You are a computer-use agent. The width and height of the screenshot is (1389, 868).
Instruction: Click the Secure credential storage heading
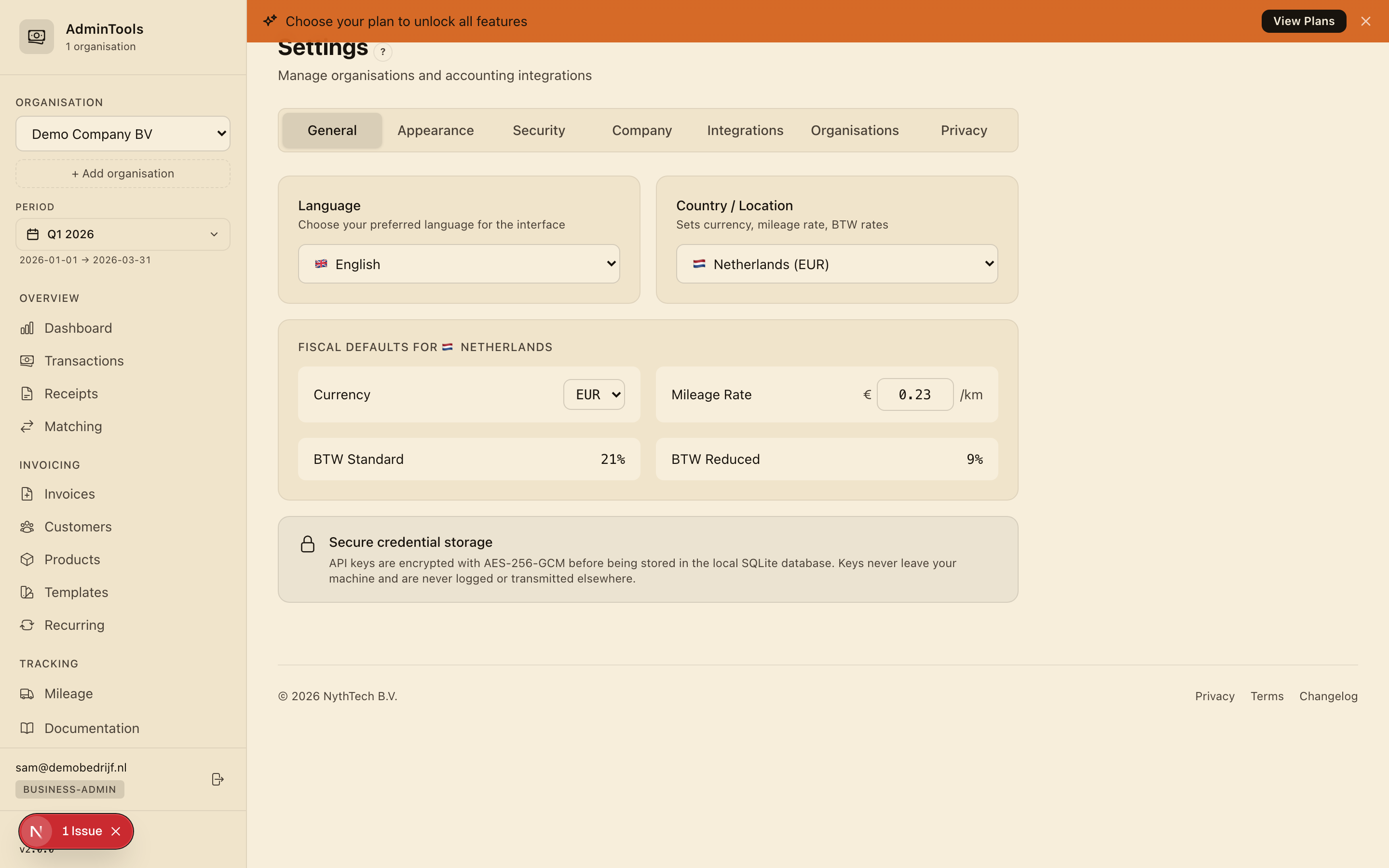tap(410, 542)
